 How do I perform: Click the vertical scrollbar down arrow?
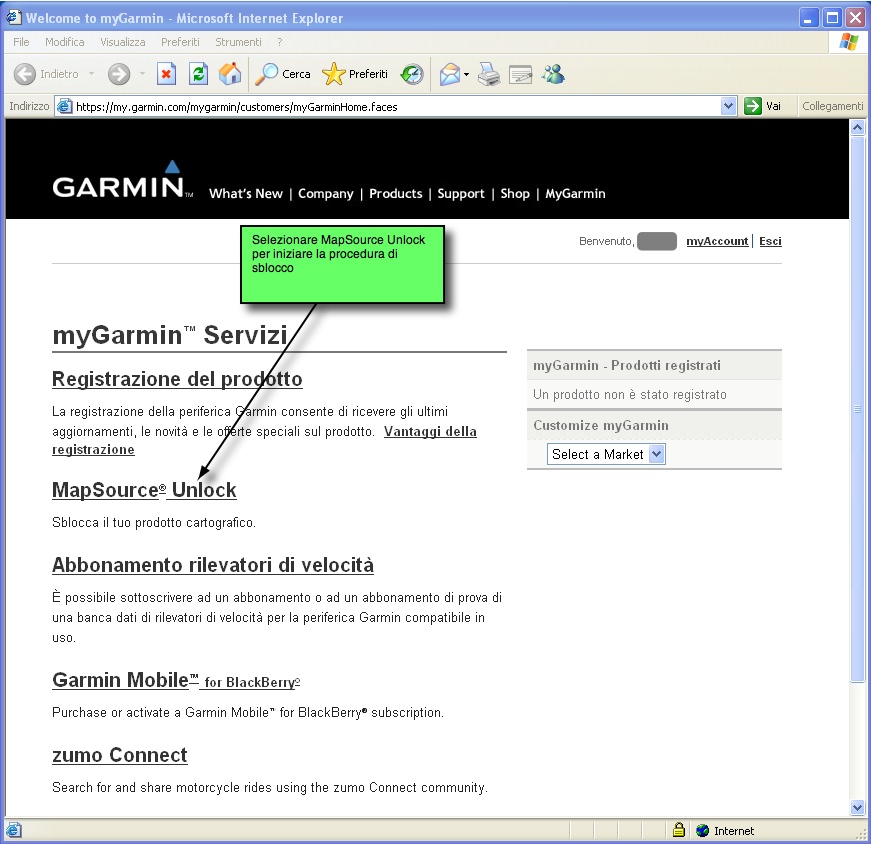[857, 807]
